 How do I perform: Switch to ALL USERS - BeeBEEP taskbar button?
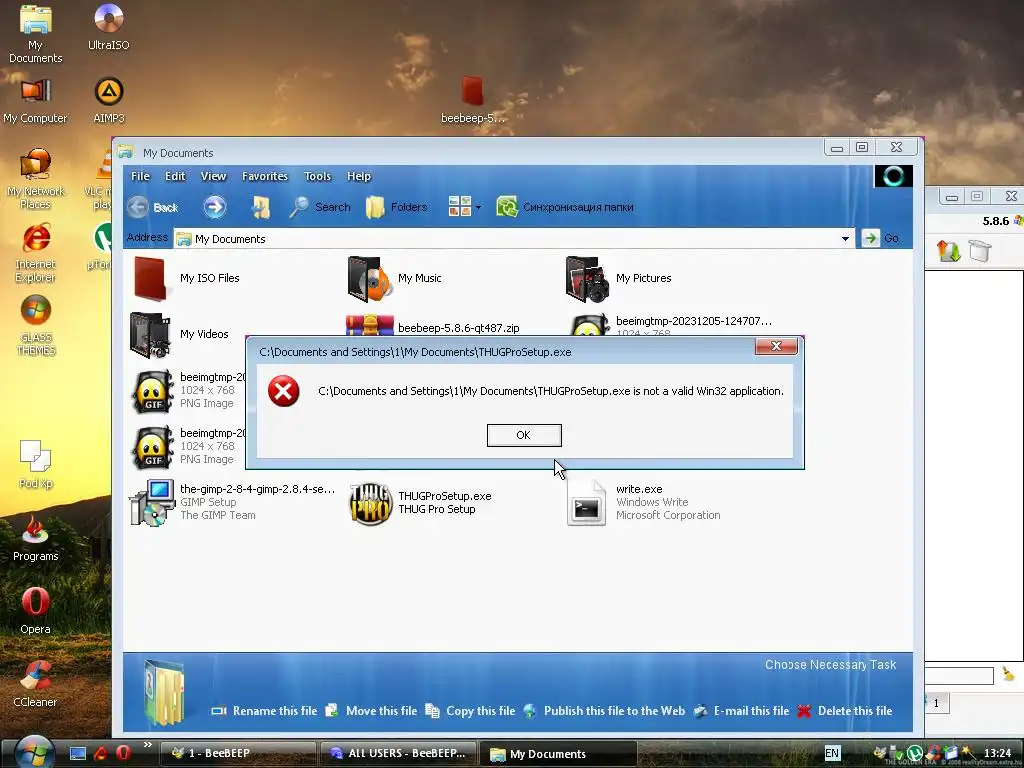tap(398, 753)
